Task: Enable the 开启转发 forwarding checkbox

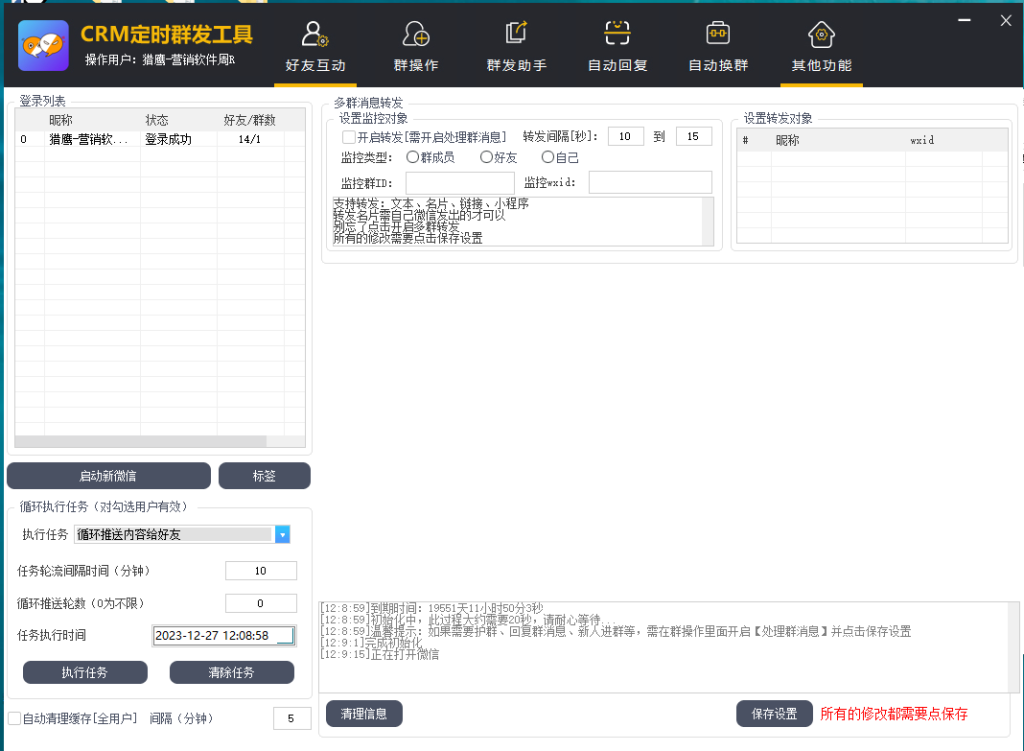Action: point(349,137)
